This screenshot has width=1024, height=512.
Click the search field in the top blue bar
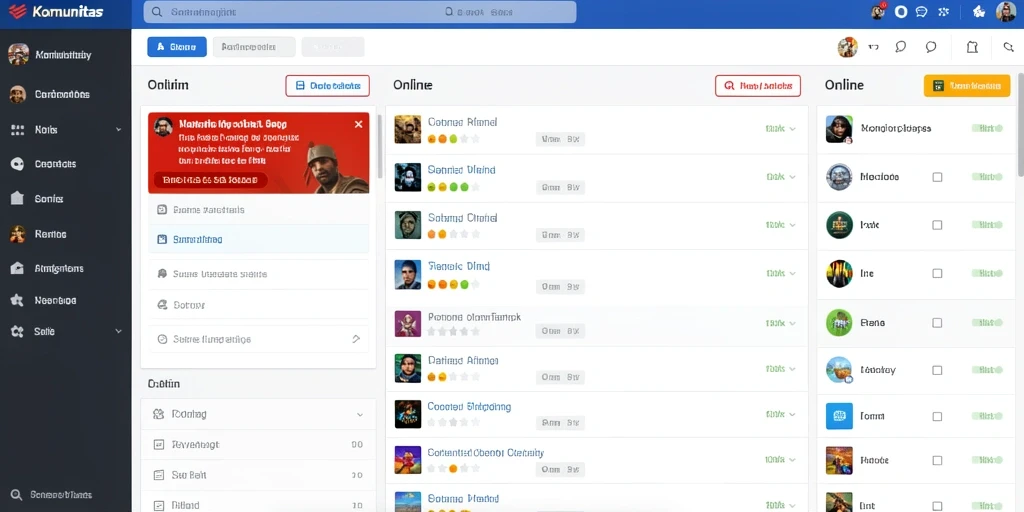[x=360, y=12]
